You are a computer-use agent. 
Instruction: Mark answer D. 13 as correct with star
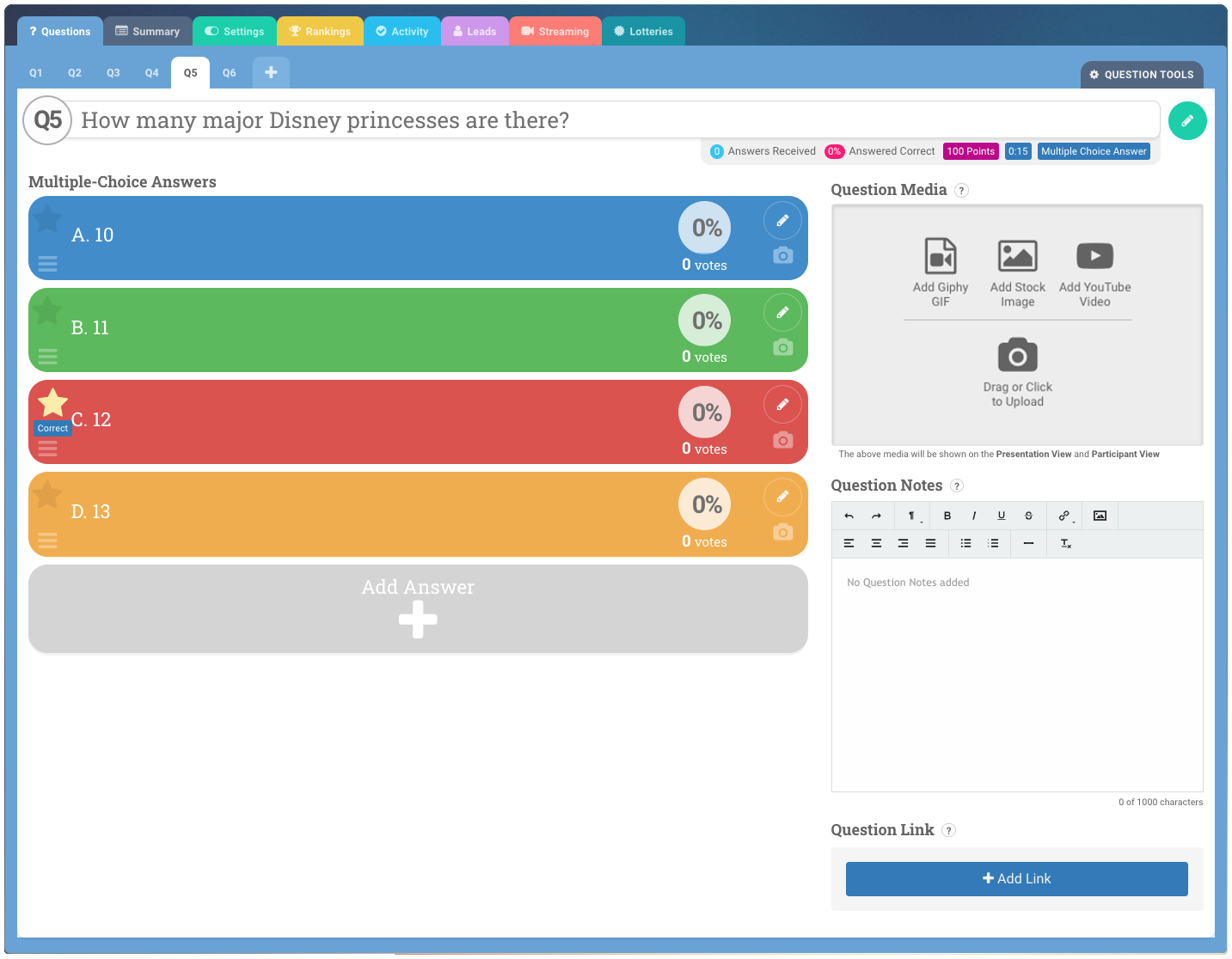[x=48, y=495]
